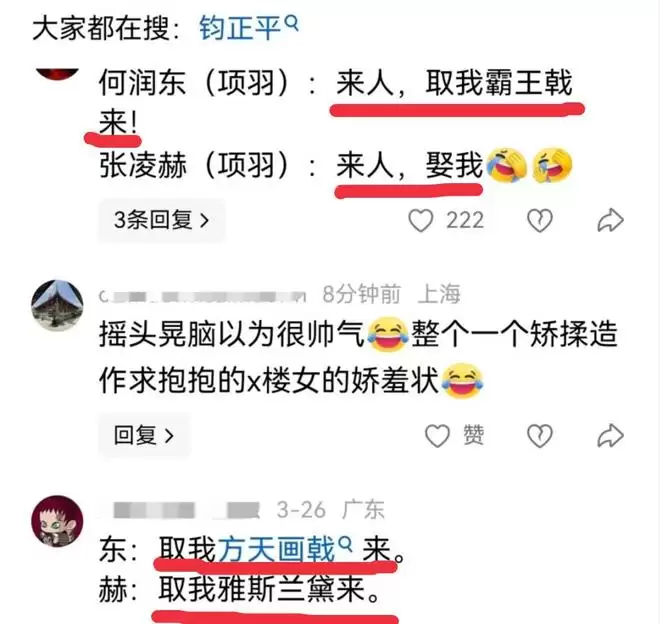Image resolution: width=660 pixels, height=624 pixels.
Task: Like the 摇头晃脑 comment from 上海
Action: point(437,435)
